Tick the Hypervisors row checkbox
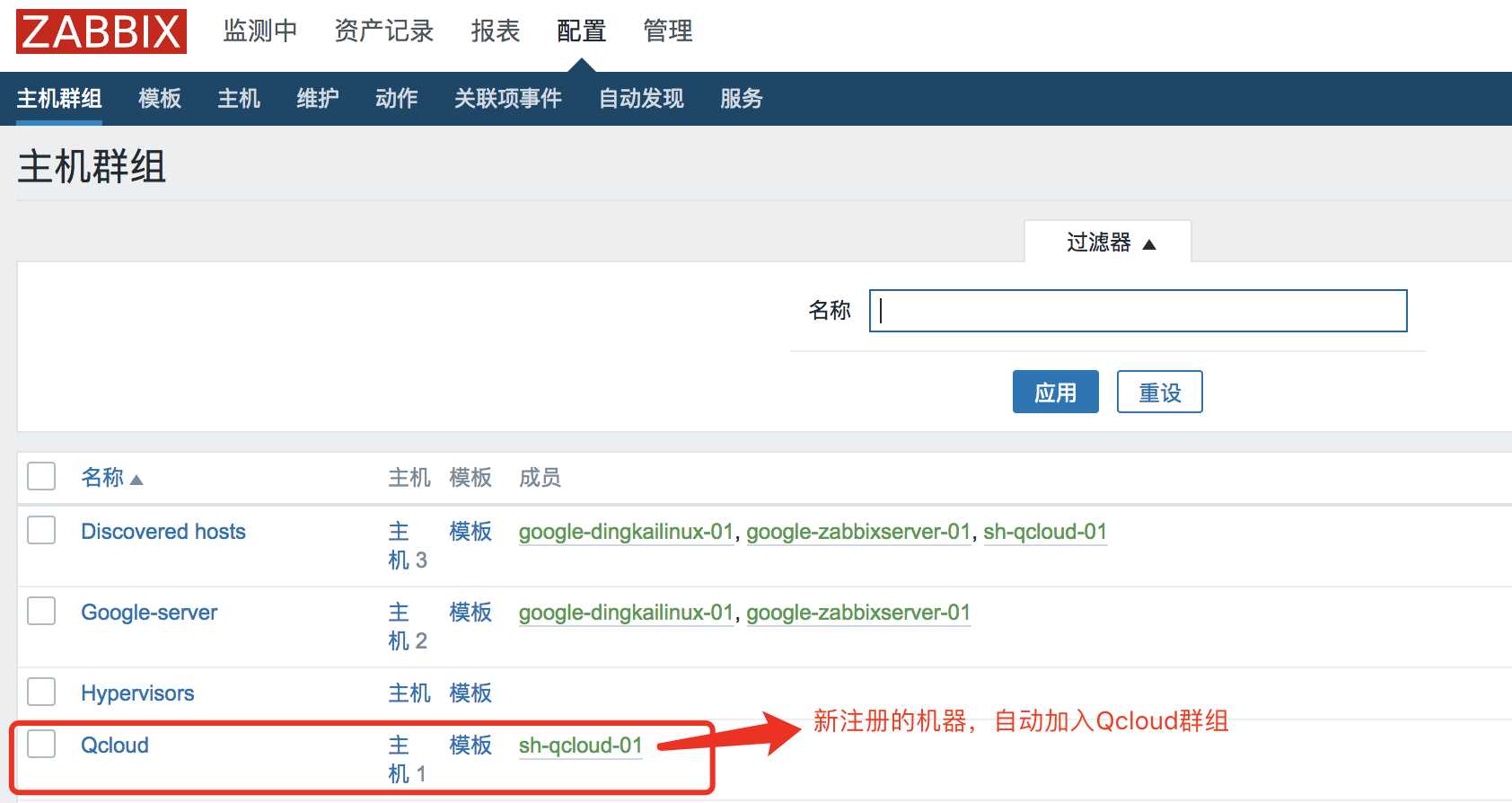 coord(41,692)
